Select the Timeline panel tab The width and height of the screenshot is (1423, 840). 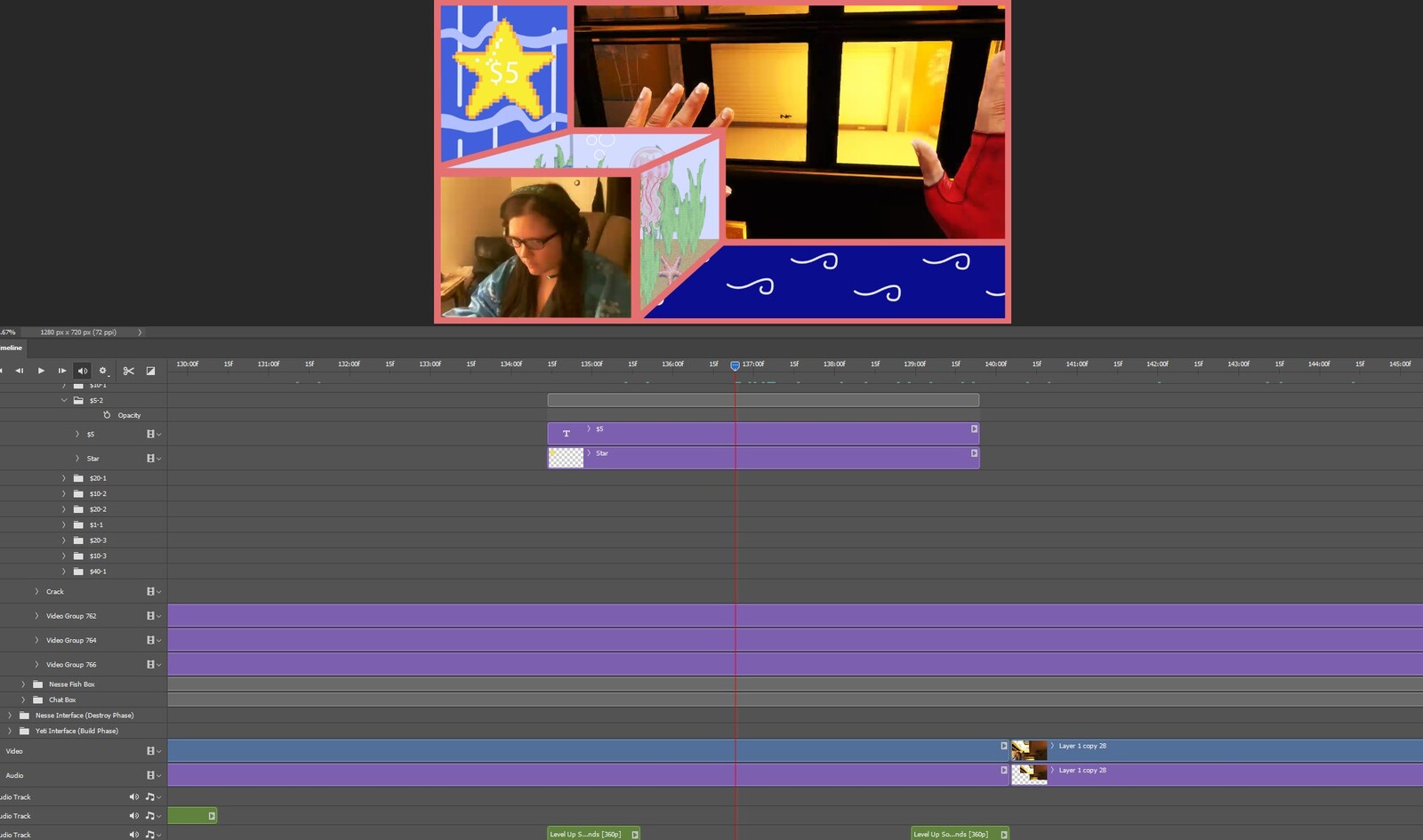(12, 348)
